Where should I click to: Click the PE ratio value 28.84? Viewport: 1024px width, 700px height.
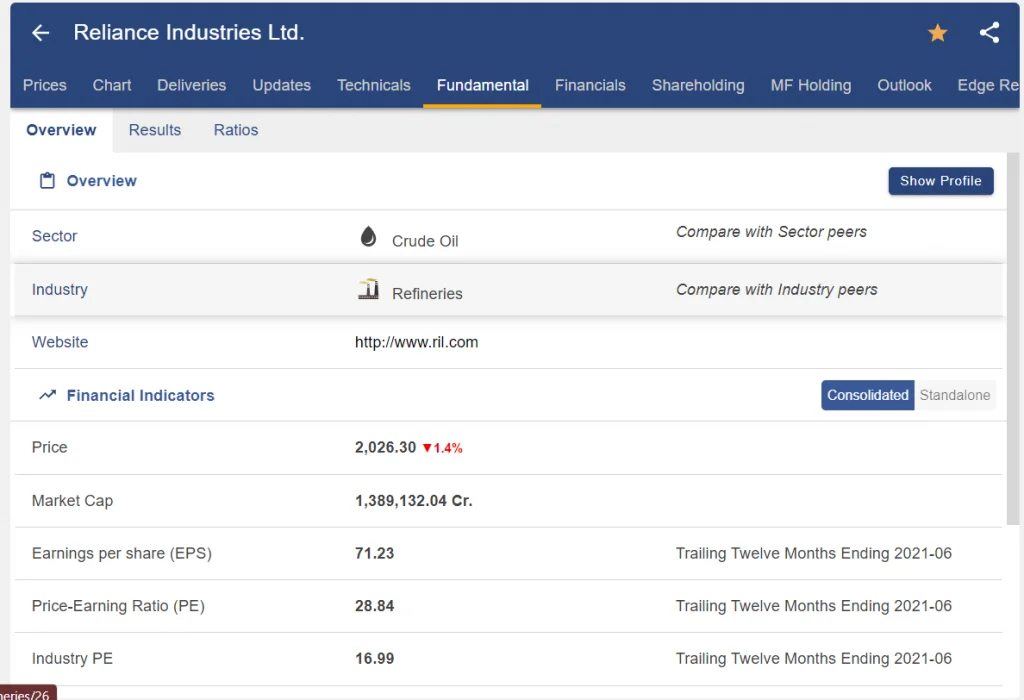(x=374, y=606)
